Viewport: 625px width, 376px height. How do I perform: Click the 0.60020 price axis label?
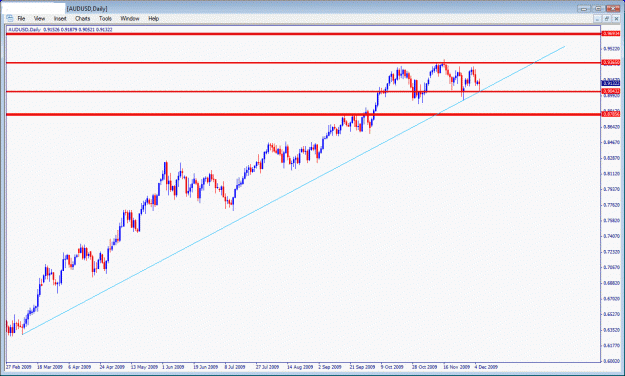tap(612, 361)
